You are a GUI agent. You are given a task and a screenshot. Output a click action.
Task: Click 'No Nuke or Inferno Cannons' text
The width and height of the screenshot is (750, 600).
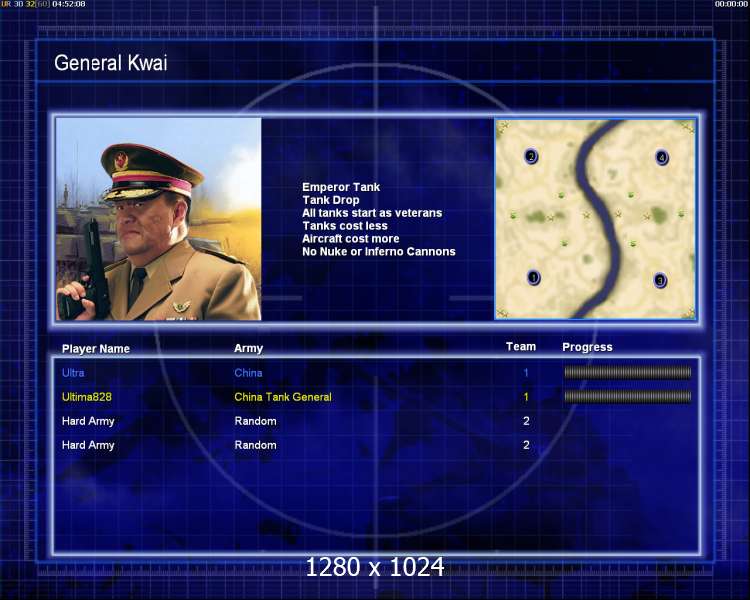pyautogui.click(x=379, y=252)
